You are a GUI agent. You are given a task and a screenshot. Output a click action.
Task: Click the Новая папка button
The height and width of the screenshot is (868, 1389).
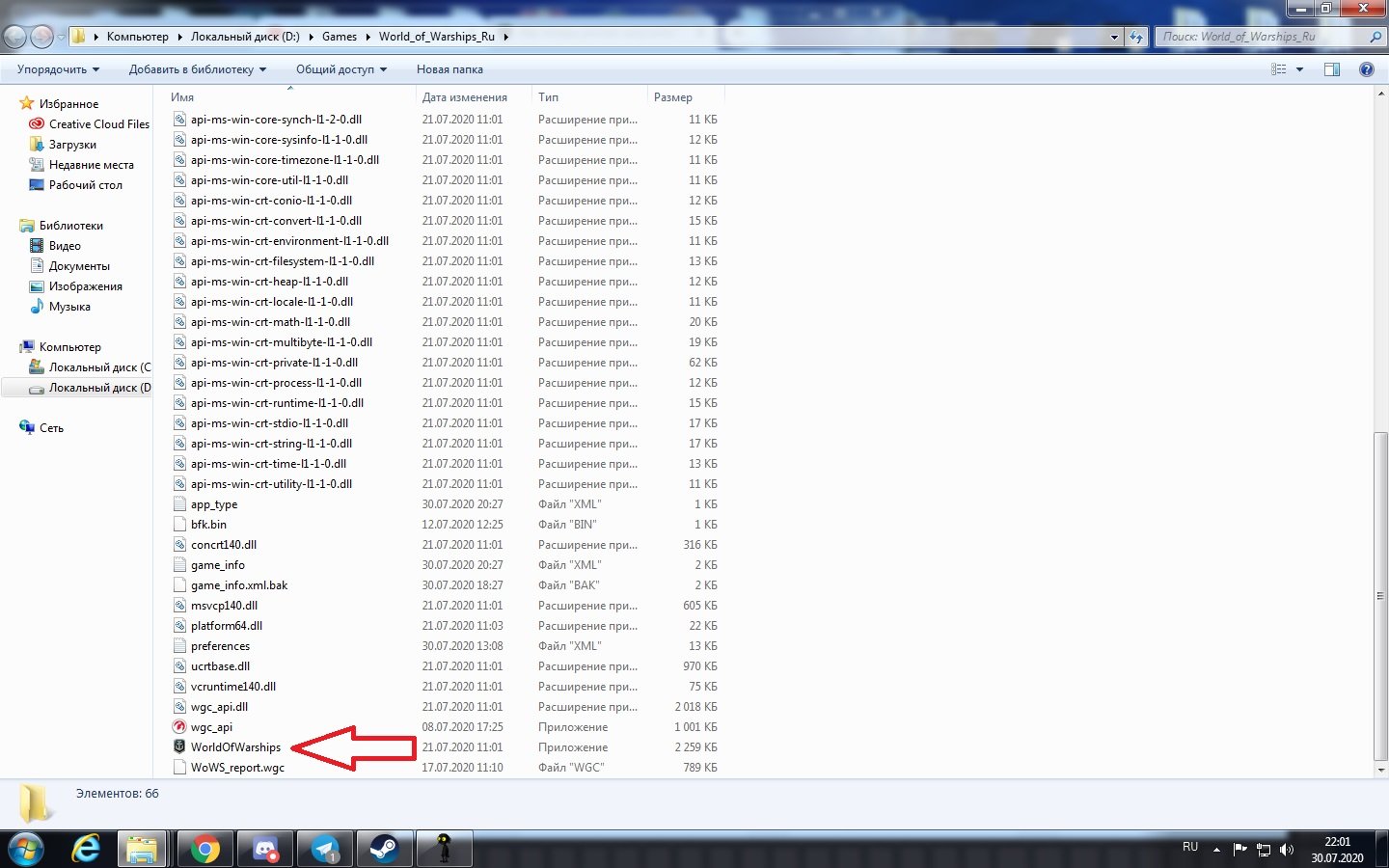pos(449,69)
